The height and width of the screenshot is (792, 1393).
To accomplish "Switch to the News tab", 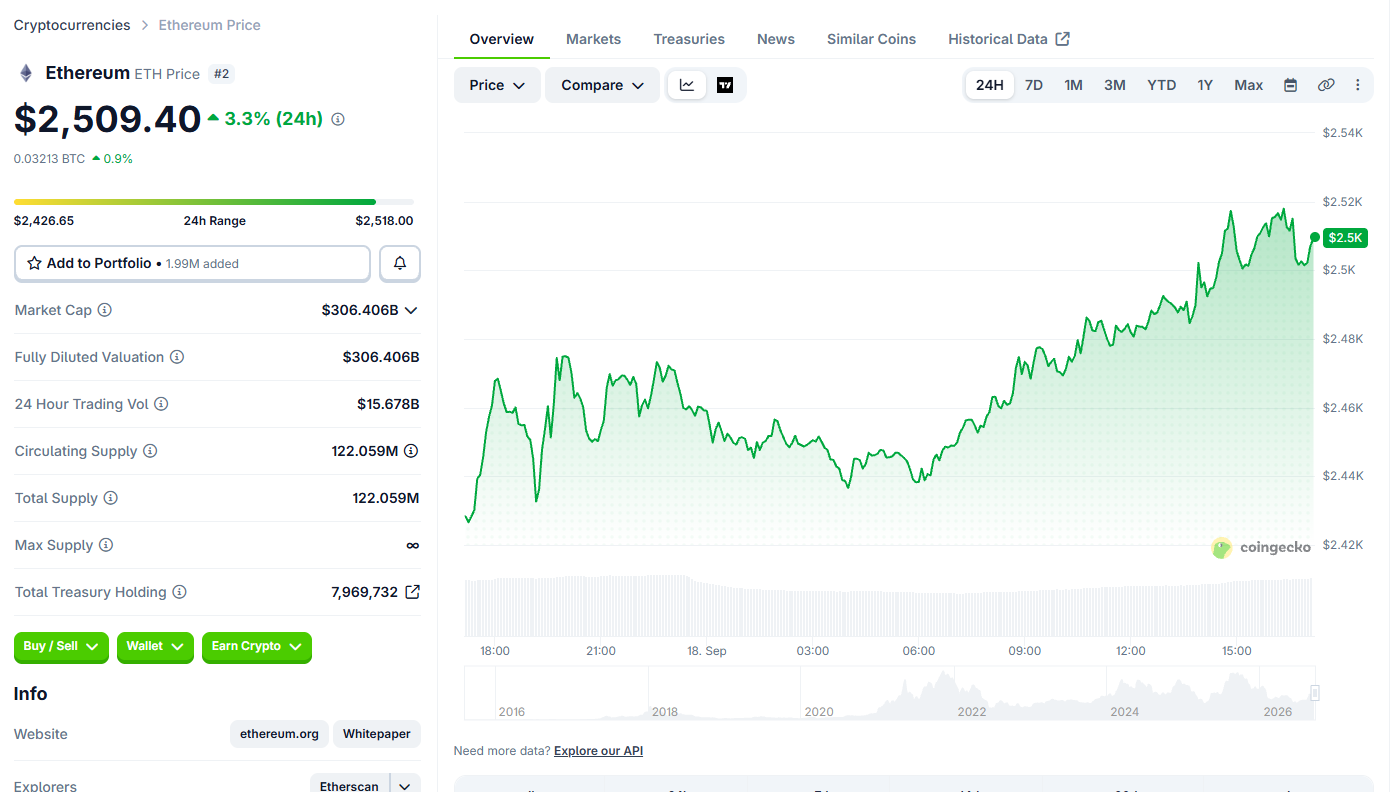I will [776, 39].
